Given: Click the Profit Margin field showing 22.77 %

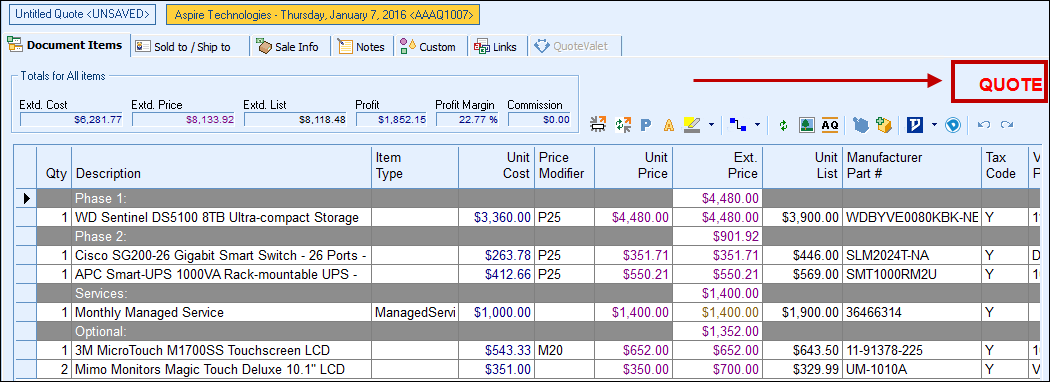Looking at the screenshot, I should (x=467, y=119).
